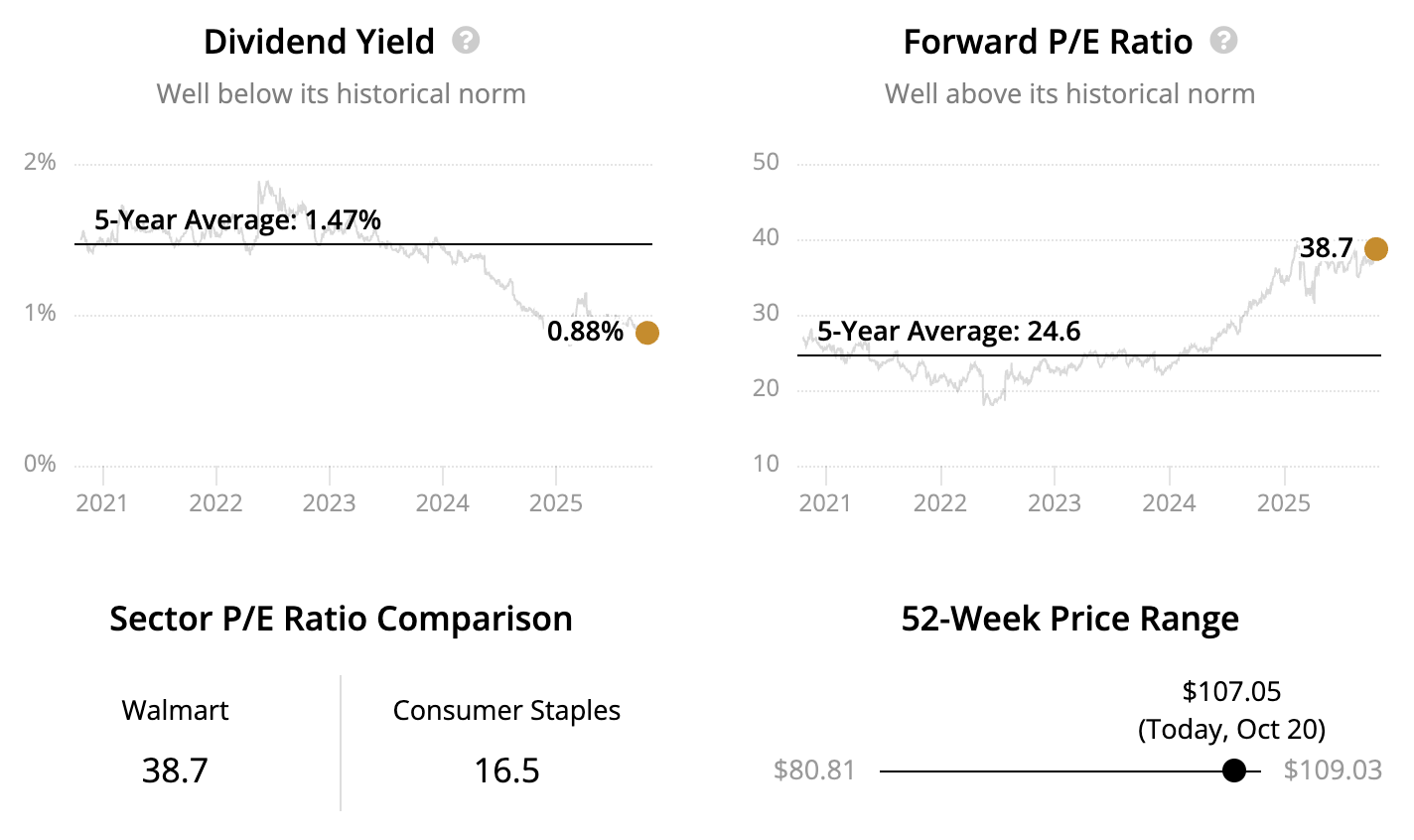Click Consumer Staples' 16.5 P/E value
This screenshot has height=840, width=1414.
click(506, 770)
